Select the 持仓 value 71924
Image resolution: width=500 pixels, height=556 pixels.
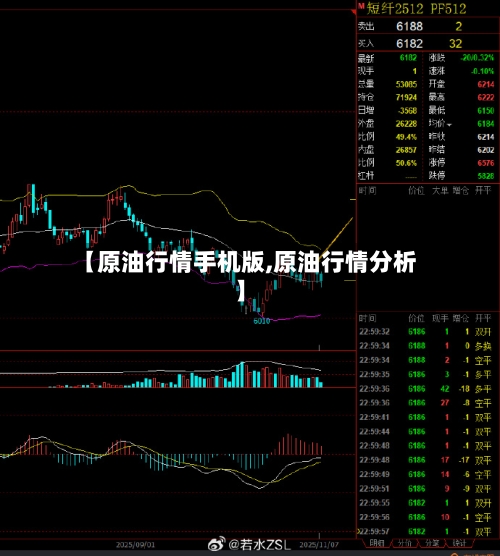(x=406, y=98)
